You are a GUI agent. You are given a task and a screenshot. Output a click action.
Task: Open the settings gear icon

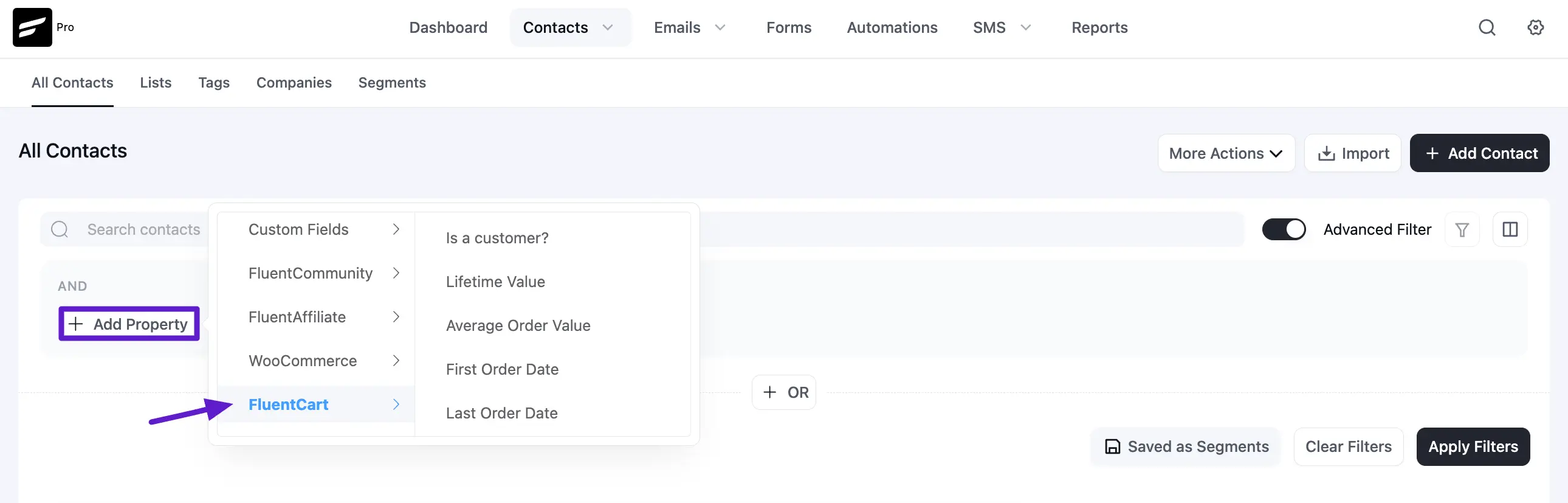(x=1535, y=27)
